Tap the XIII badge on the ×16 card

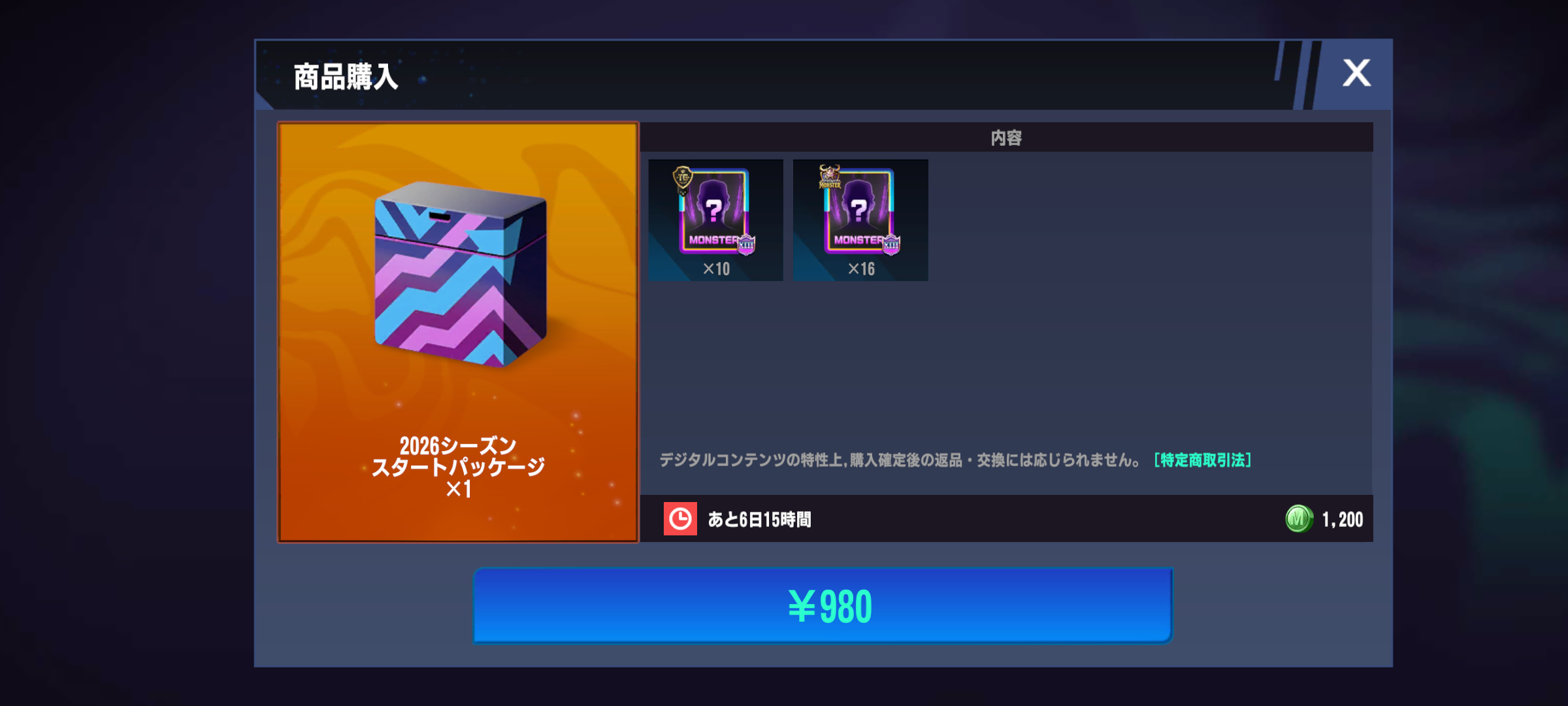click(x=891, y=245)
